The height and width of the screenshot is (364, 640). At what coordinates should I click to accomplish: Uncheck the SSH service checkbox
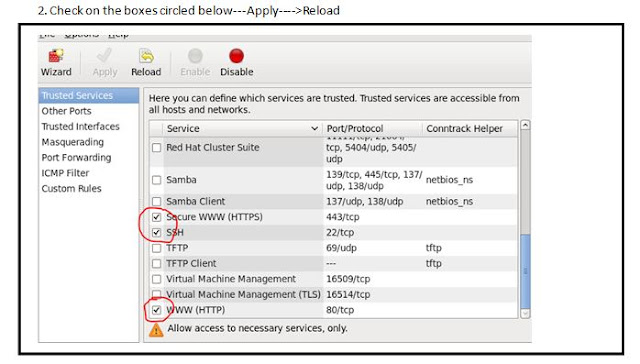156,233
